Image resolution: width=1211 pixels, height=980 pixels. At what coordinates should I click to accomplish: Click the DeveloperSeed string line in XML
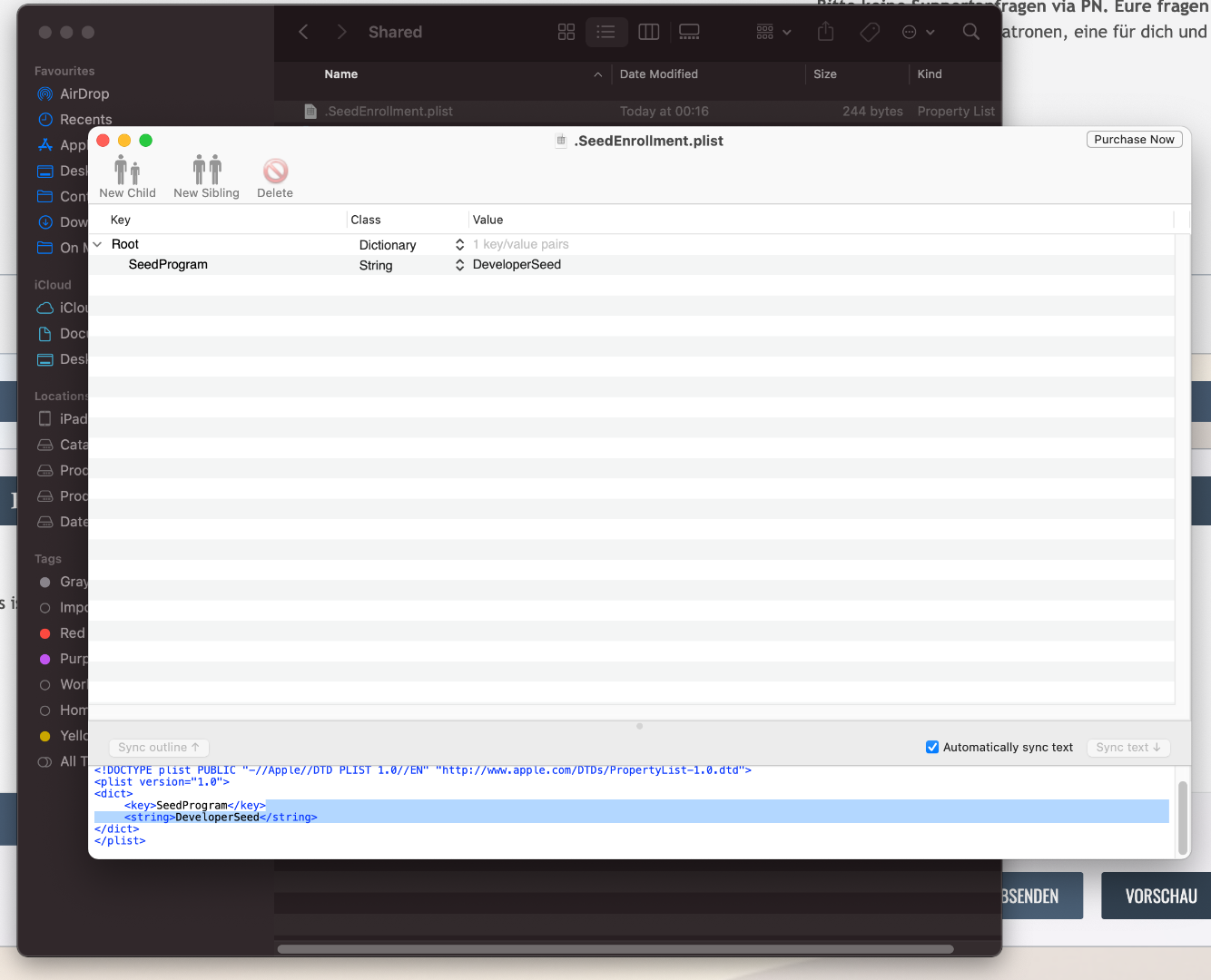coord(221,818)
